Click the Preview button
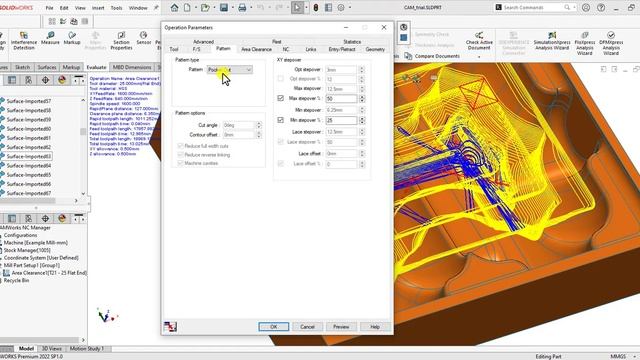640x360 pixels. (x=341, y=327)
